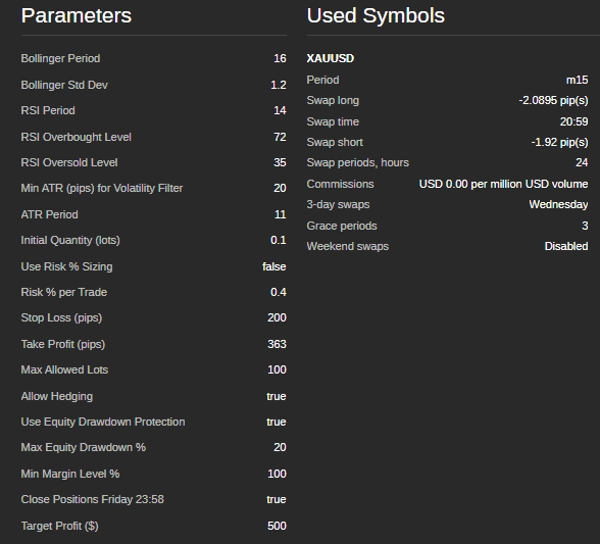Toggle Use Equity Drawdown Protection true value
Screen dimensions: 600x544
[276, 422]
